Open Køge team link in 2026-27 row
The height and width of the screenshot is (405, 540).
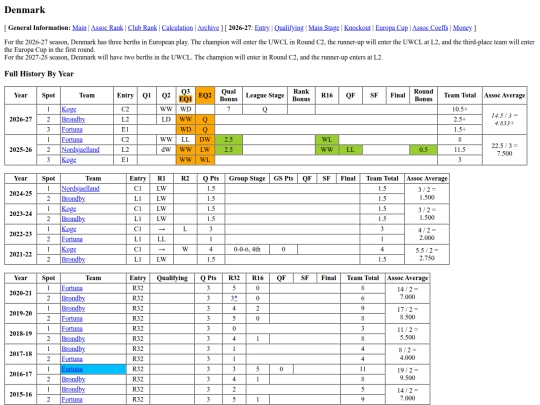(69, 110)
